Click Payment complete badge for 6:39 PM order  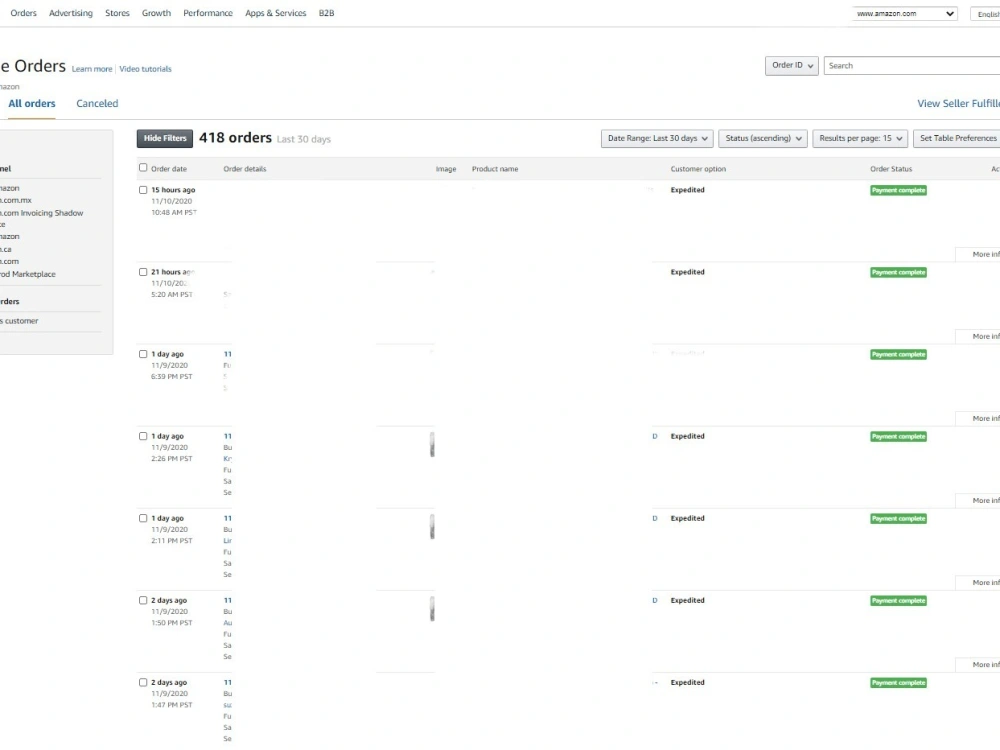899,355
